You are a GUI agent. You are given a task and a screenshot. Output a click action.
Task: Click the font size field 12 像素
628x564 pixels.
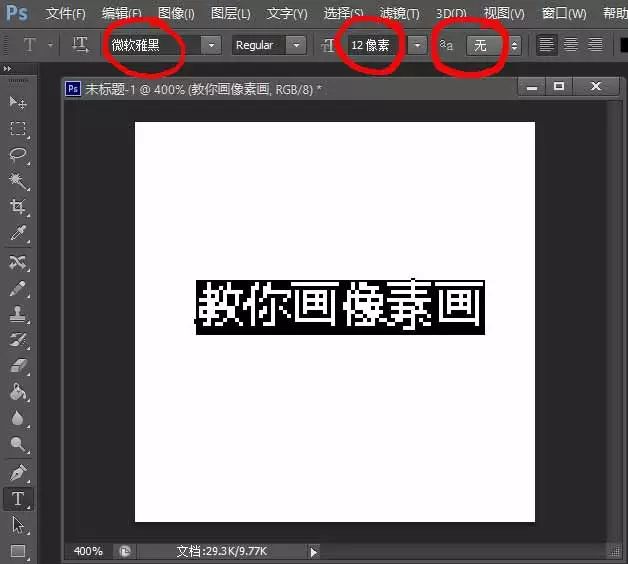pos(377,45)
